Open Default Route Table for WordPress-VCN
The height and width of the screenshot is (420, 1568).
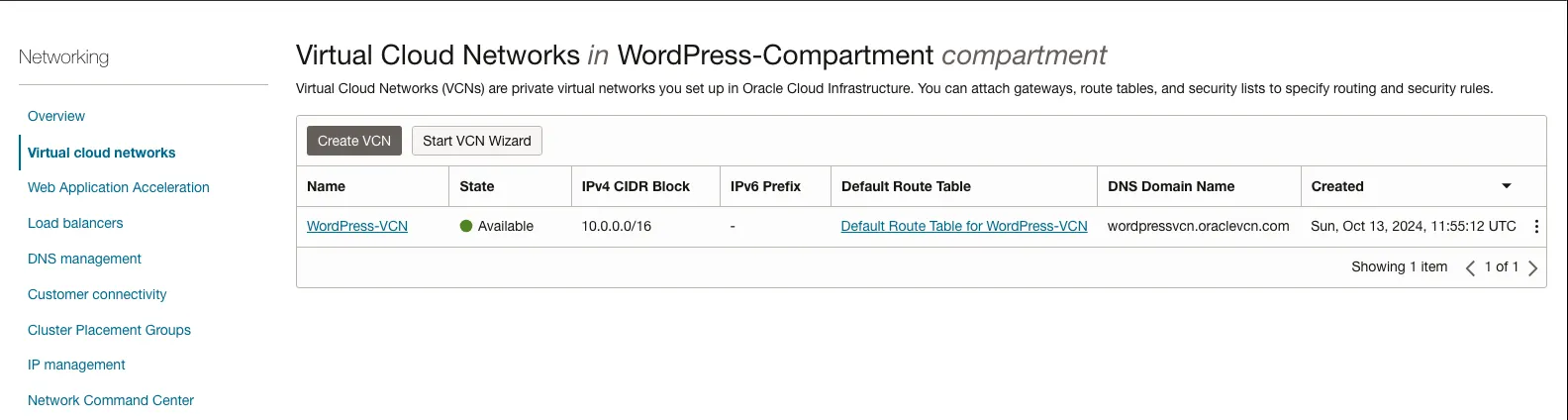point(964,226)
